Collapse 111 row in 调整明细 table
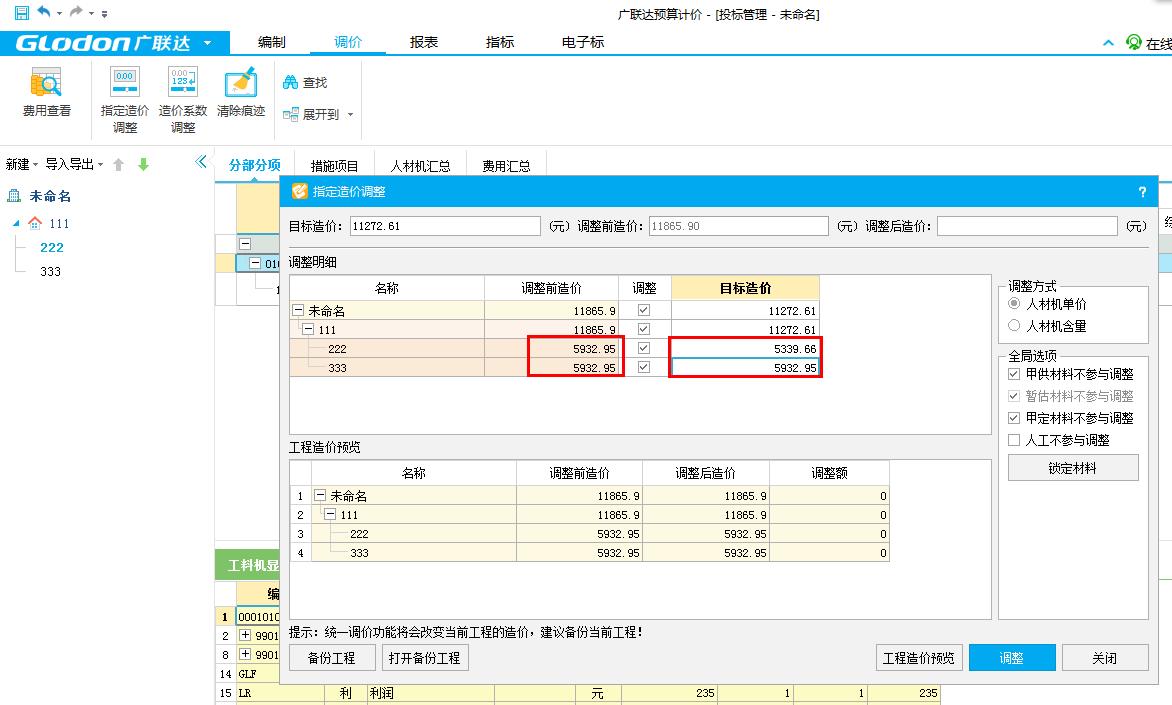1172x705 pixels. click(x=308, y=329)
